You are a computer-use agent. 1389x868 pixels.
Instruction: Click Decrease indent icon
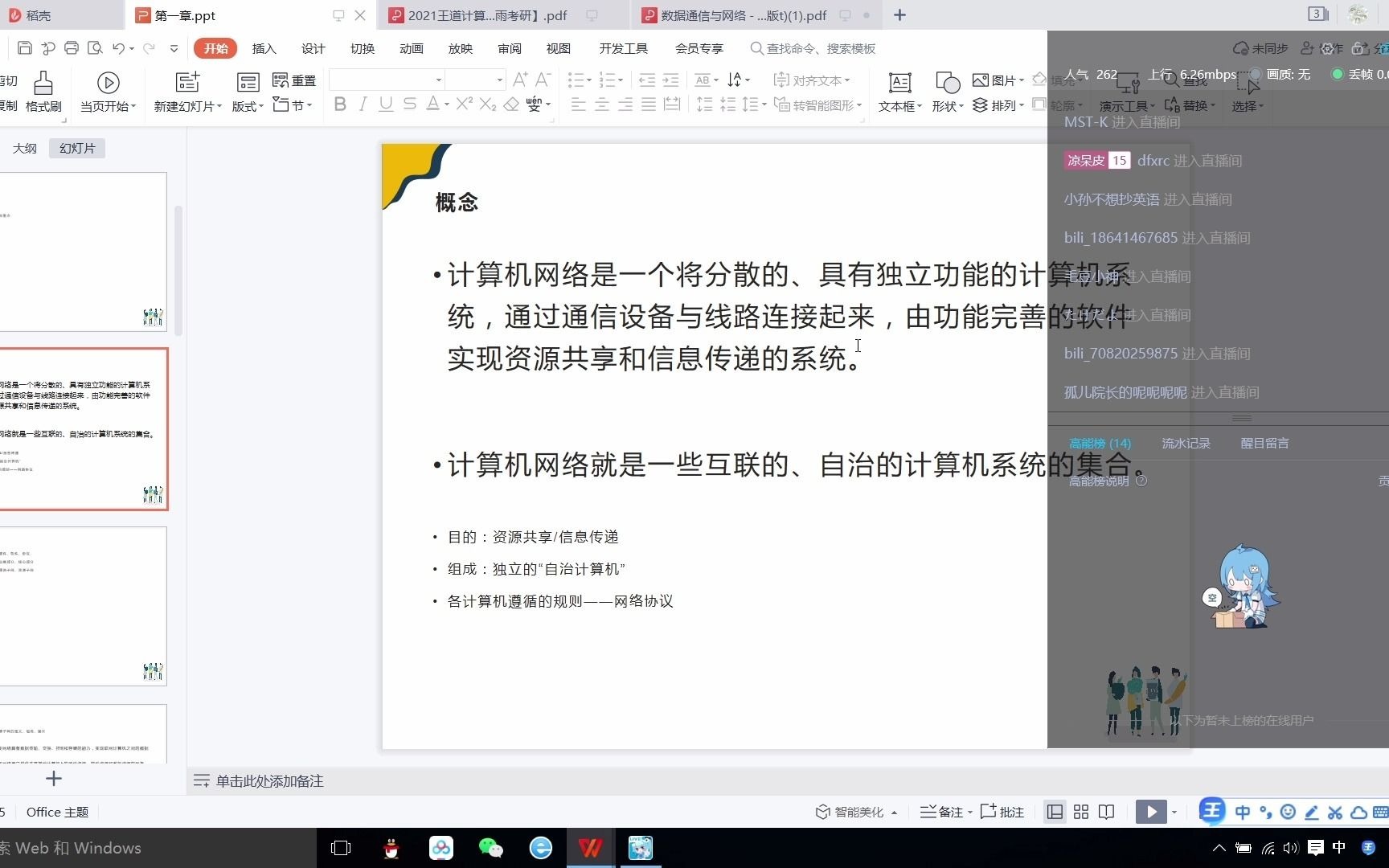coord(647,80)
